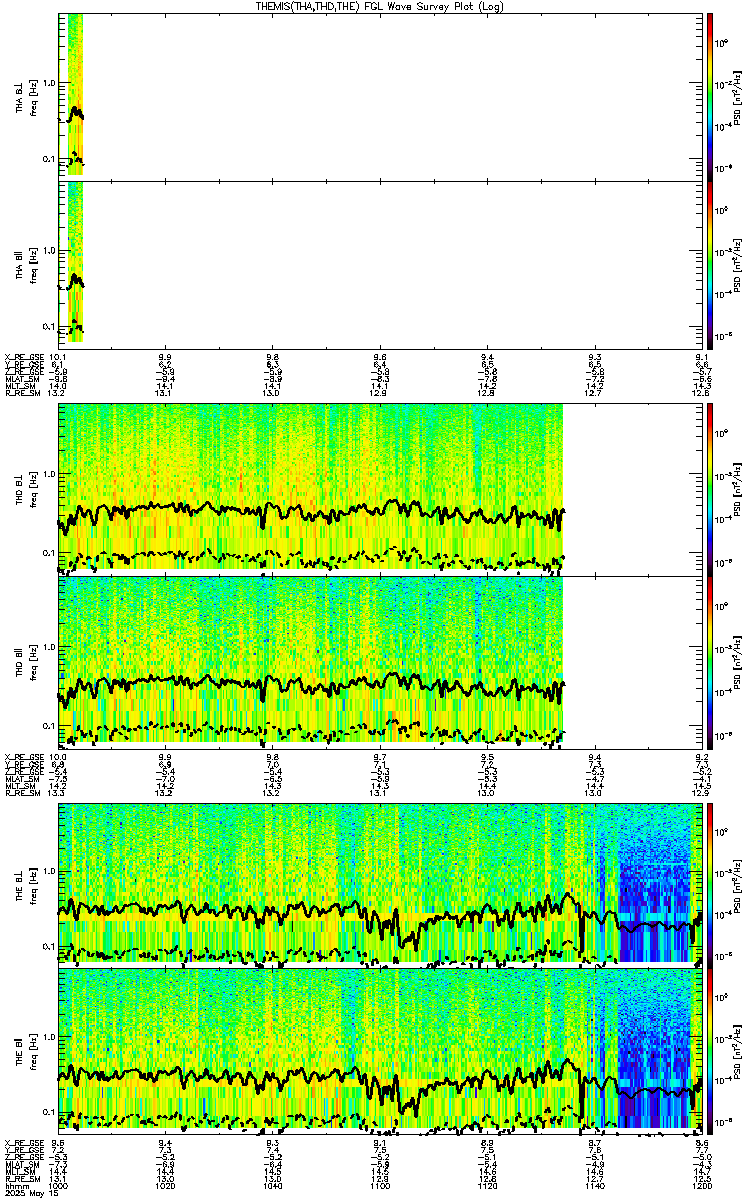Click X_RE_GSE row label under the THE panels
The image size is (750, 1200).
pos(26,1143)
